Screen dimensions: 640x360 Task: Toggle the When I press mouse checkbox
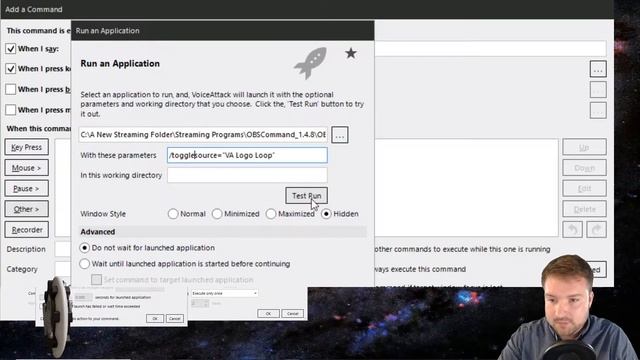11,110
